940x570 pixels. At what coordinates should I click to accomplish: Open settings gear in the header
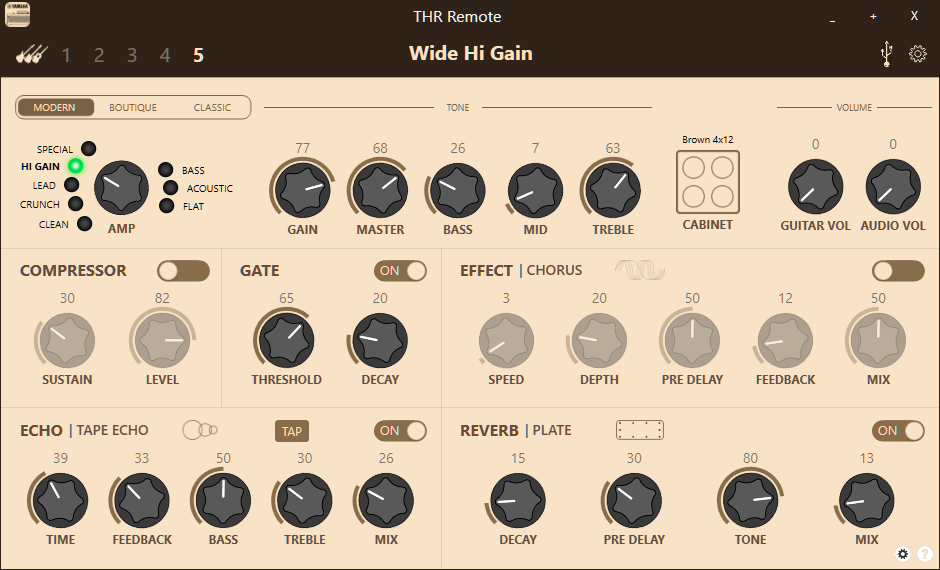[917, 54]
